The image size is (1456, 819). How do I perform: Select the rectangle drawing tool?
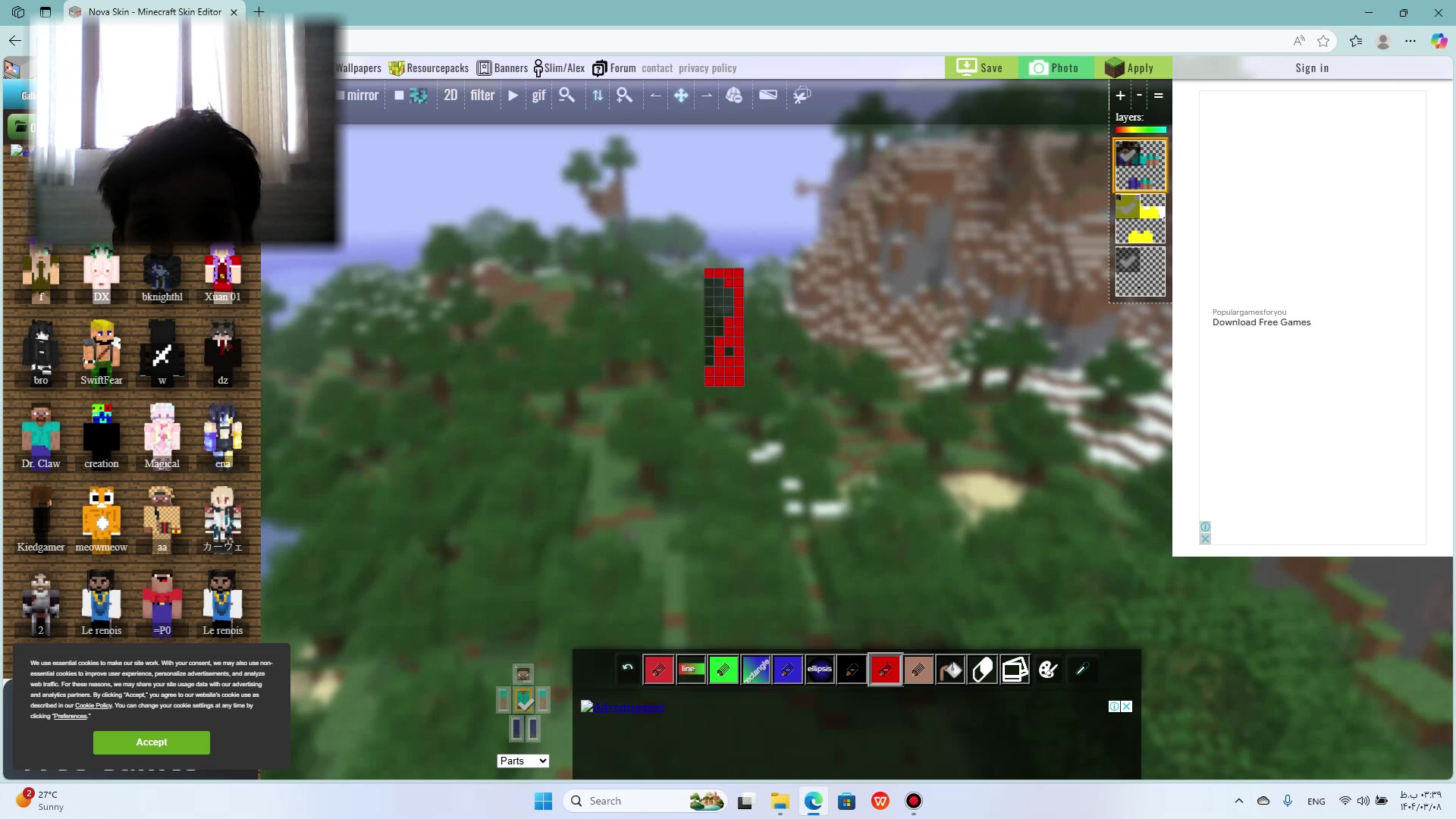(756, 670)
